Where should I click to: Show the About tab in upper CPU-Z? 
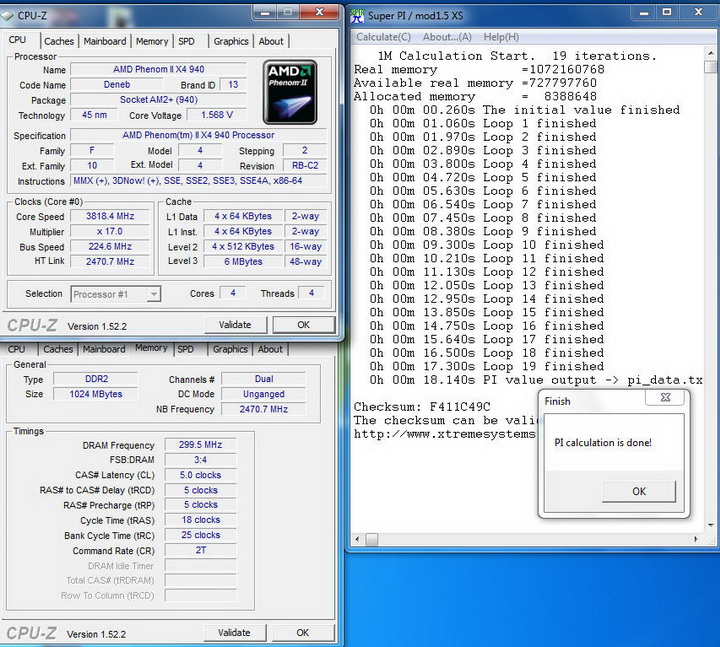click(271, 41)
